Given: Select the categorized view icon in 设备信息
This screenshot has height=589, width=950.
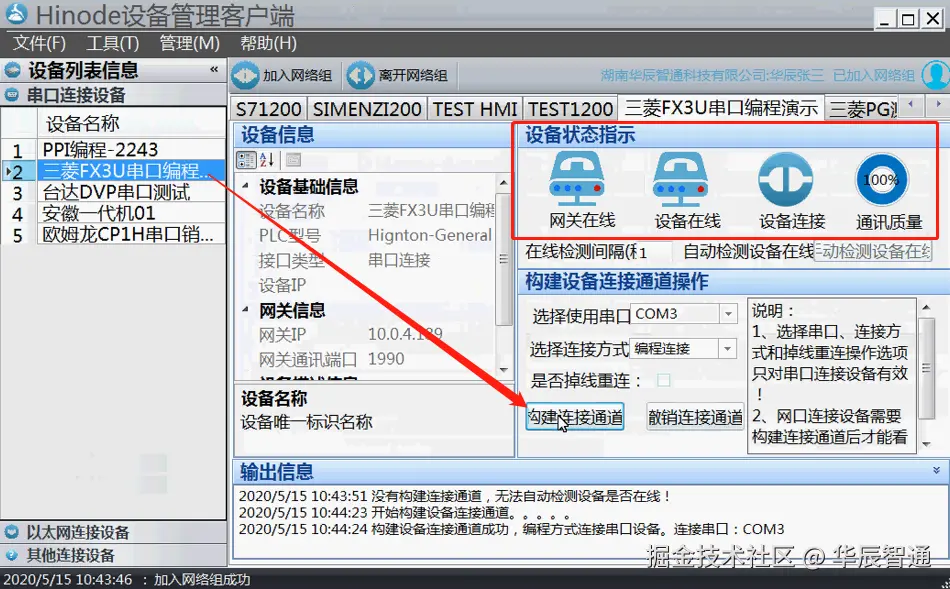Looking at the screenshot, I should 246,161.
